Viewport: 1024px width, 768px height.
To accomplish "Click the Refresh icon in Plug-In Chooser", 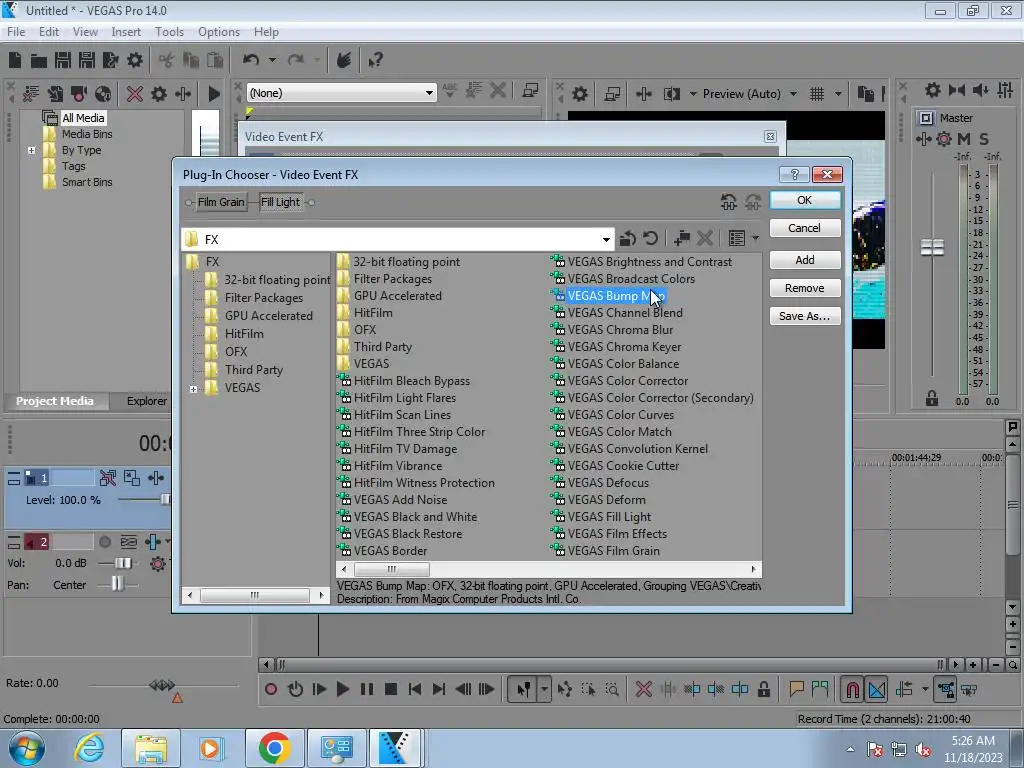I will point(650,238).
